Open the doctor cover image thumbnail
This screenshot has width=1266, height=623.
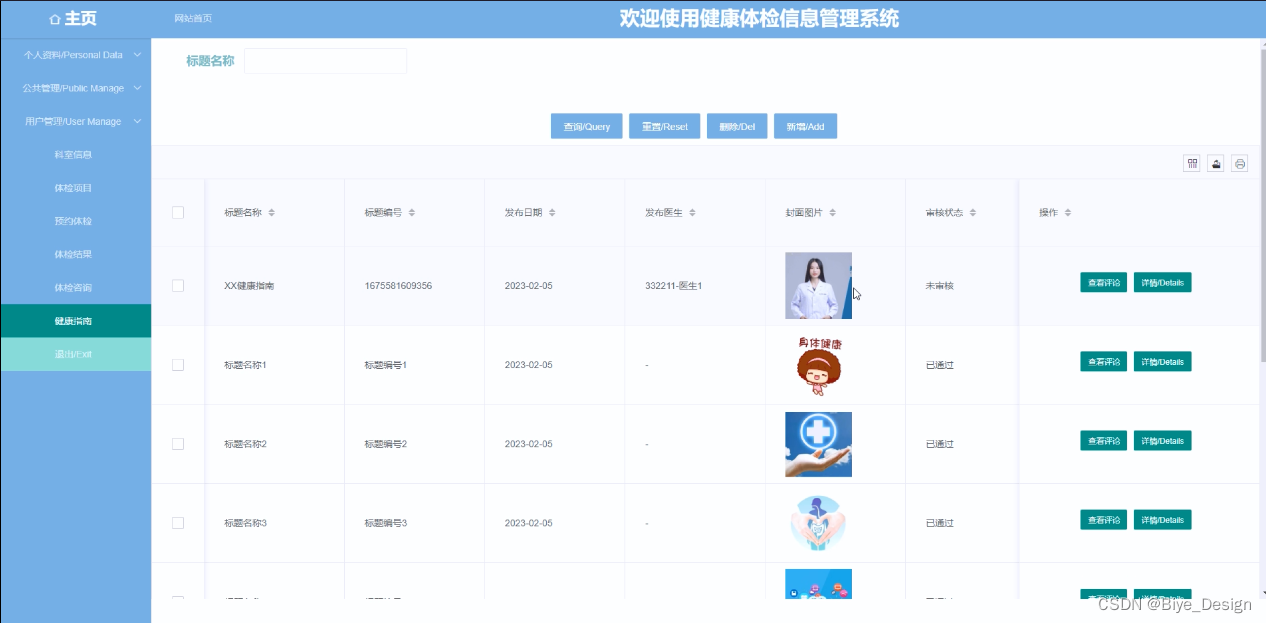pos(818,285)
